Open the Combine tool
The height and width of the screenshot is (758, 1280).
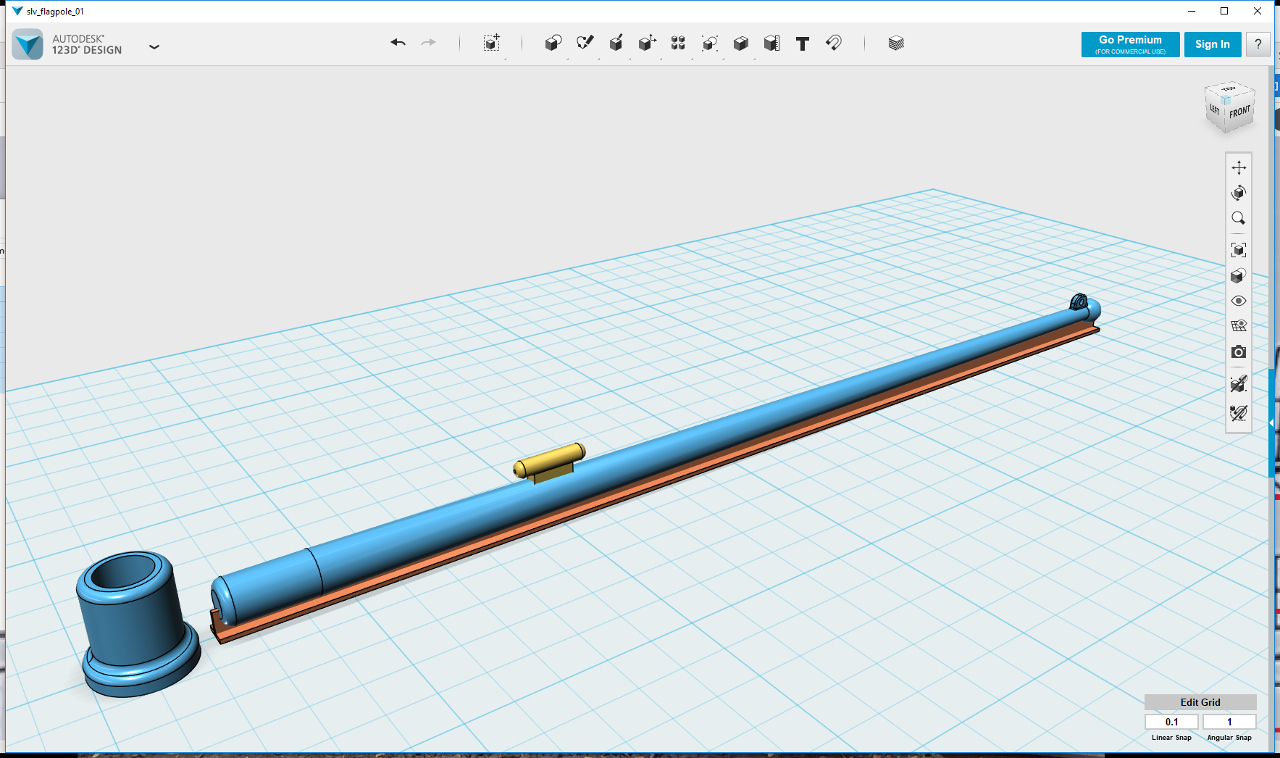click(741, 43)
